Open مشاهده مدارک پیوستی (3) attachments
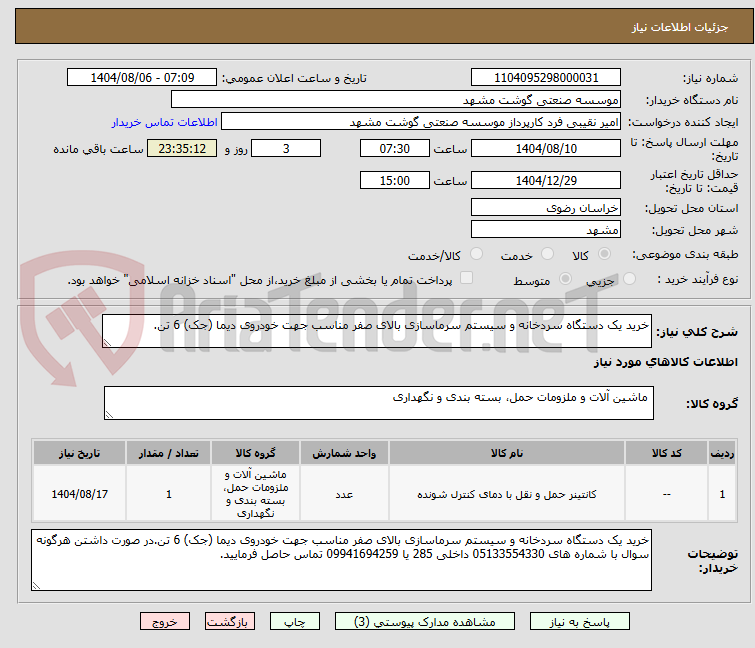Screen dimensions: 755x648 (x=424, y=621)
